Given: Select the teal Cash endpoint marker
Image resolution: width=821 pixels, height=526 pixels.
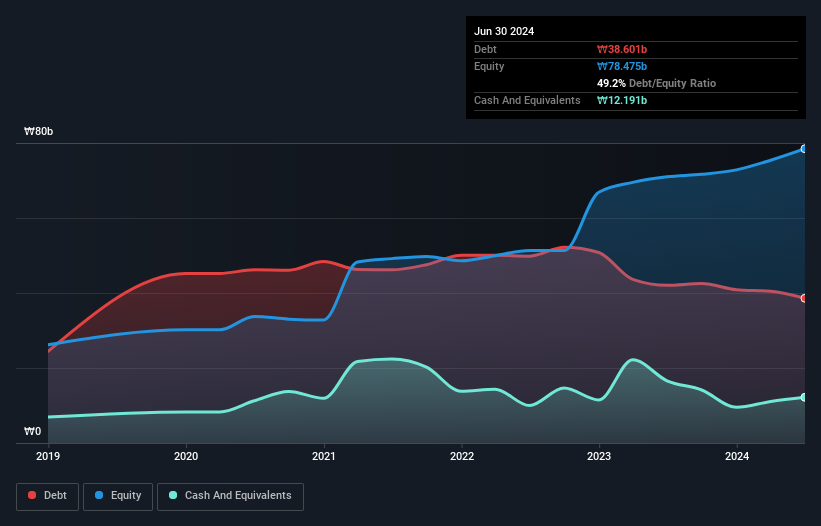Looking at the screenshot, I should (804, 398).
